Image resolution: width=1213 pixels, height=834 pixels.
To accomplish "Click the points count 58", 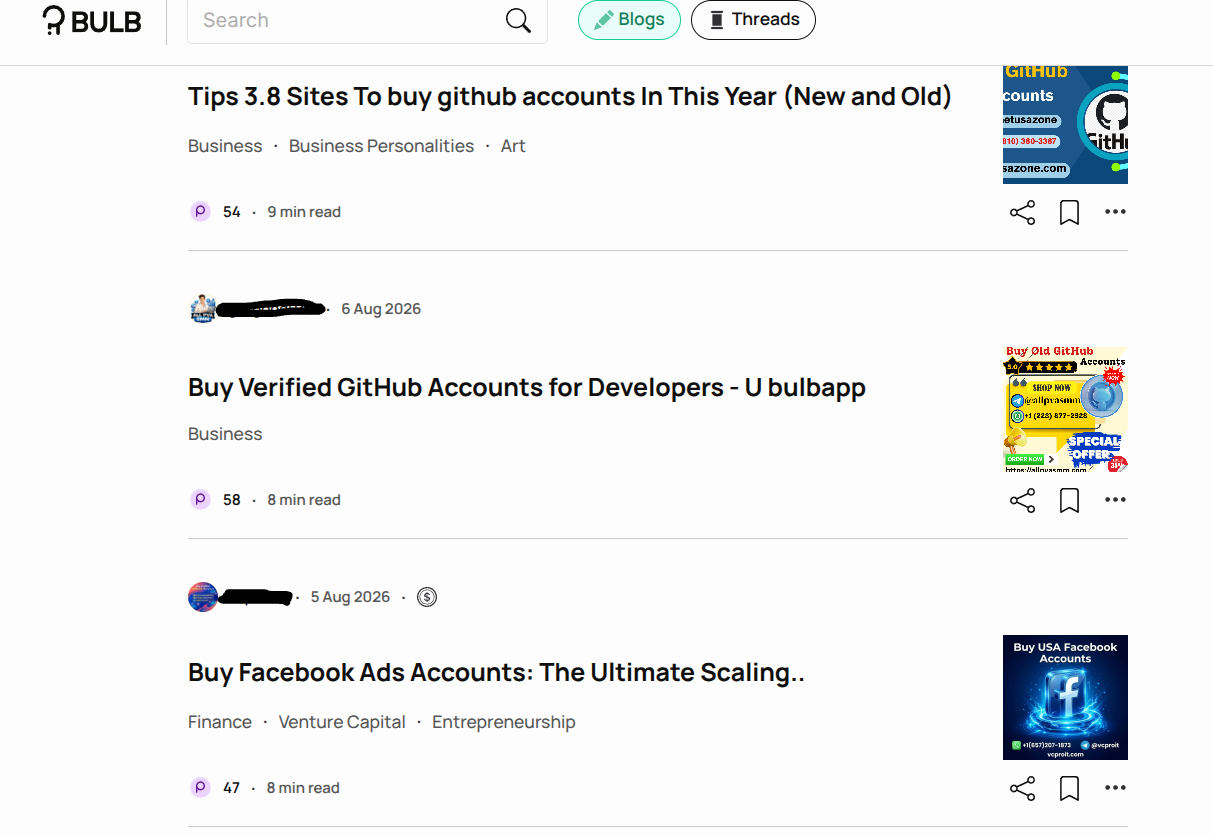I will pyautogui.click(x=232, y=500).
